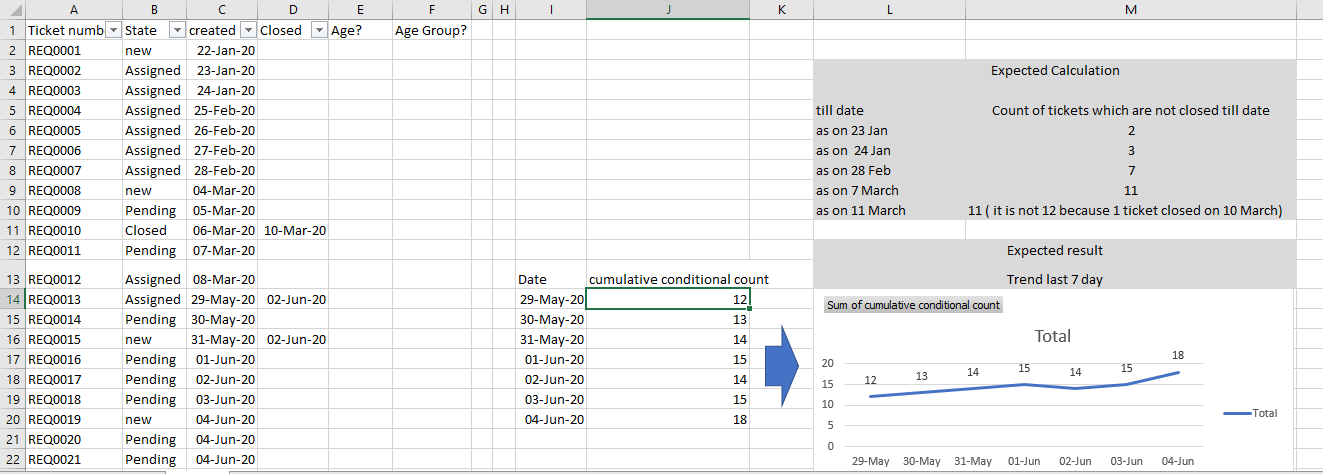Click the closed date '02-Jun-20' of REQ0013
Image resolution: width=1323 pixels, height=474 pixels.
293,299
